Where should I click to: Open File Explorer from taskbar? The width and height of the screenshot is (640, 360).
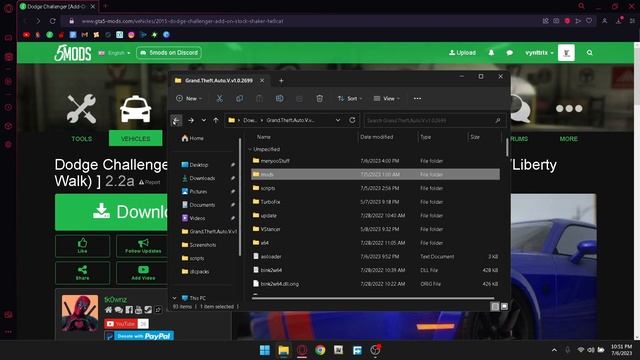(x=283, y=350)
